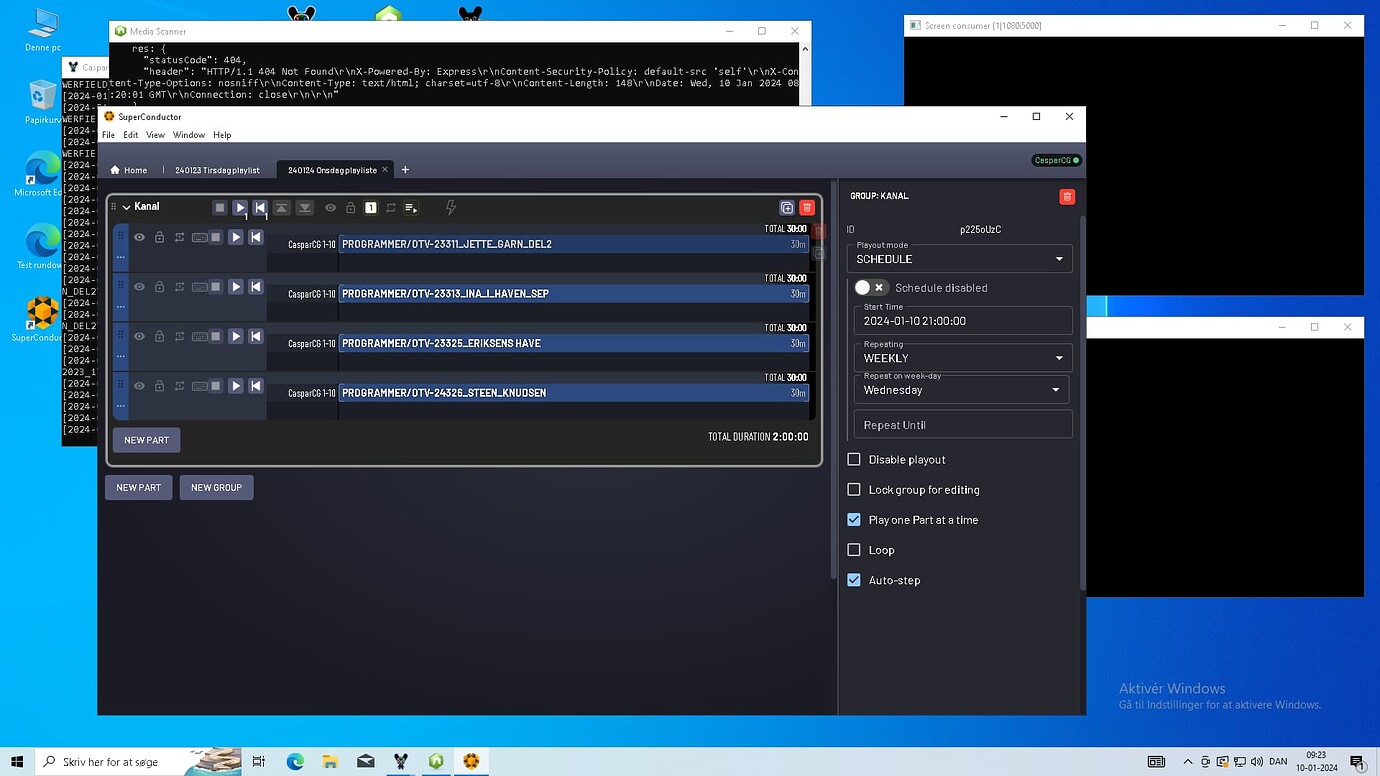1380x776 pixels.
Task: Click the Start Time field
Action: pyautogui.click(x=963, y=320)
